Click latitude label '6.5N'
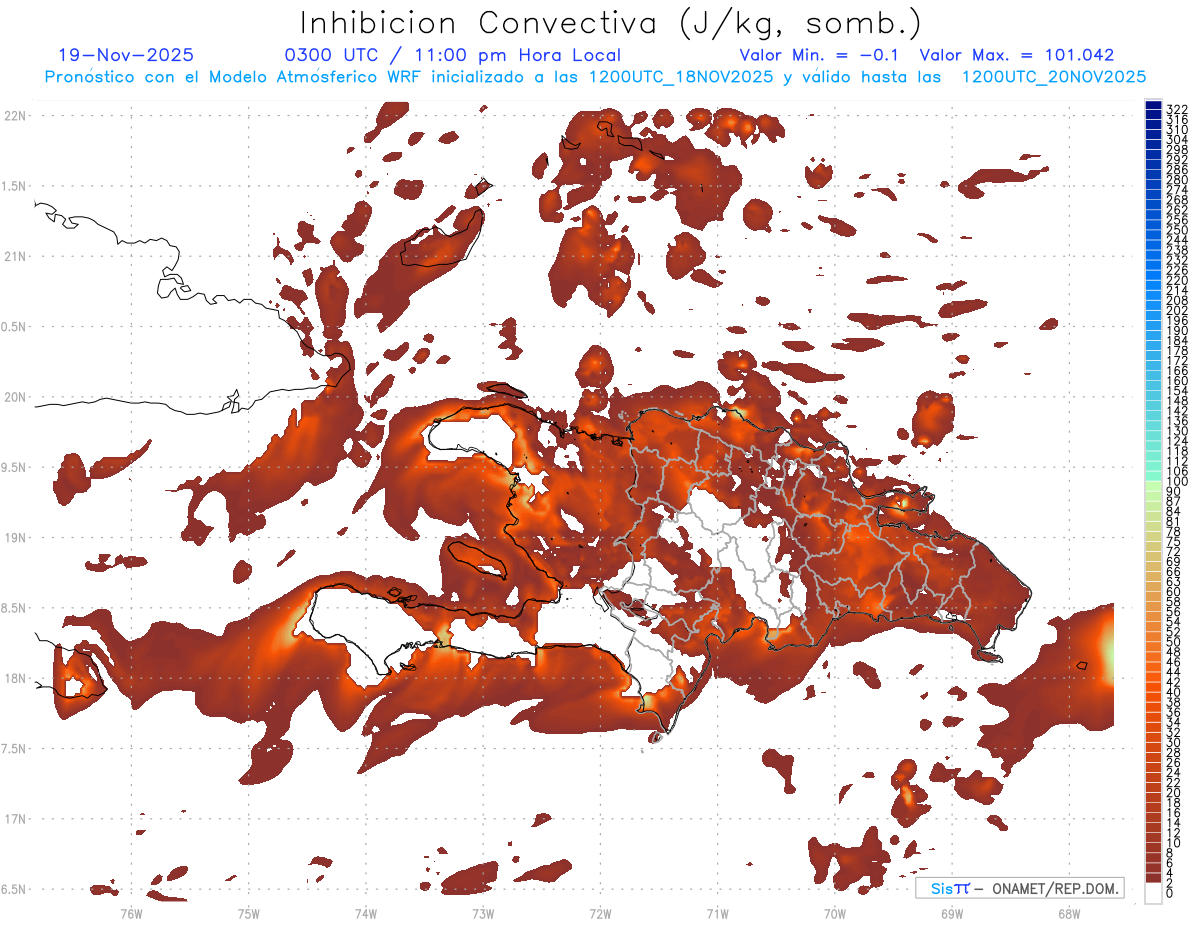This screenshot has width=1200, height=927. tap(14, 889)
